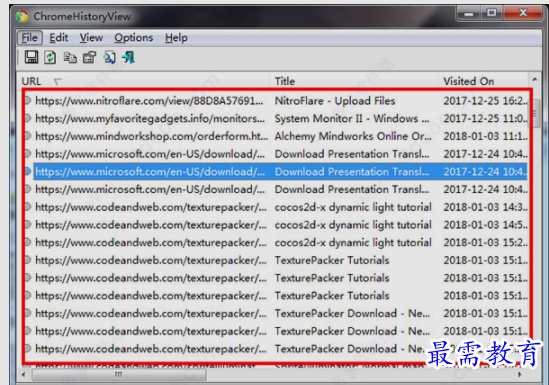Click the horizontal scrollbar right arrow

click(x=520, y=375)
